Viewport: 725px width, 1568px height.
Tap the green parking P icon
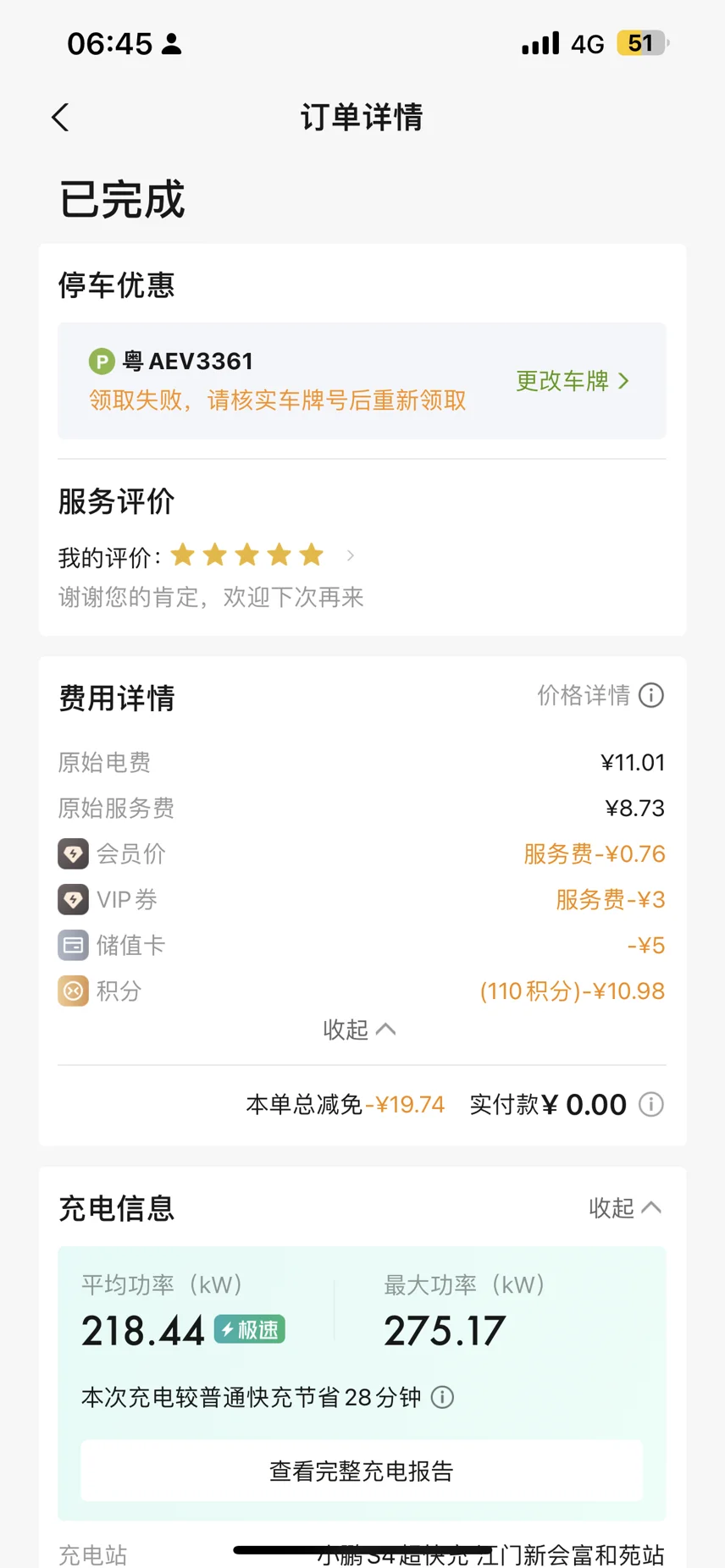102,362
